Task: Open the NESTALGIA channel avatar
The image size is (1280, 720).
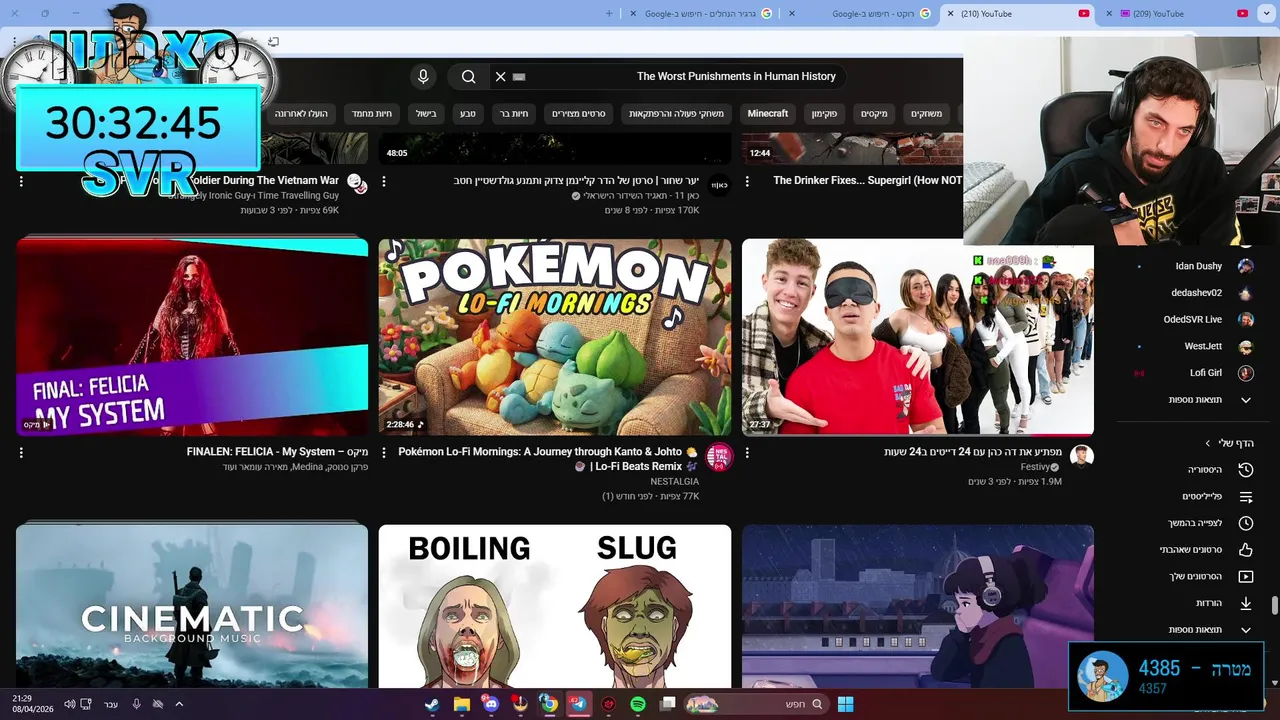Action: coord(719,458)
